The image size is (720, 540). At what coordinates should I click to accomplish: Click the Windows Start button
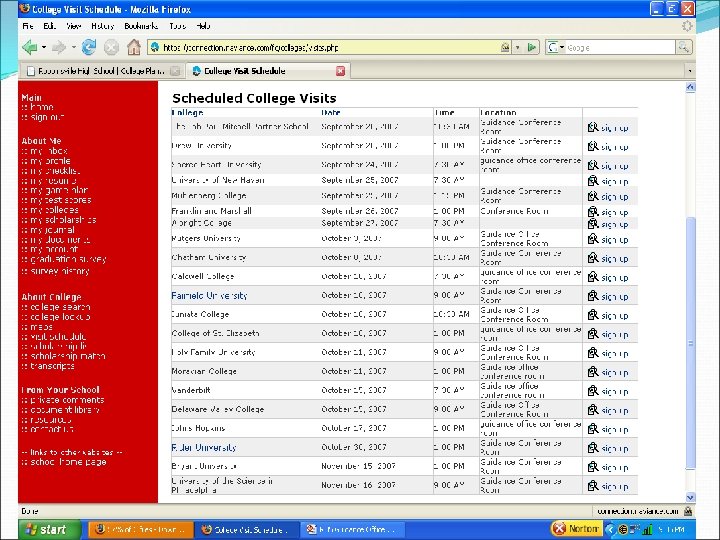[x=50, y=529]
